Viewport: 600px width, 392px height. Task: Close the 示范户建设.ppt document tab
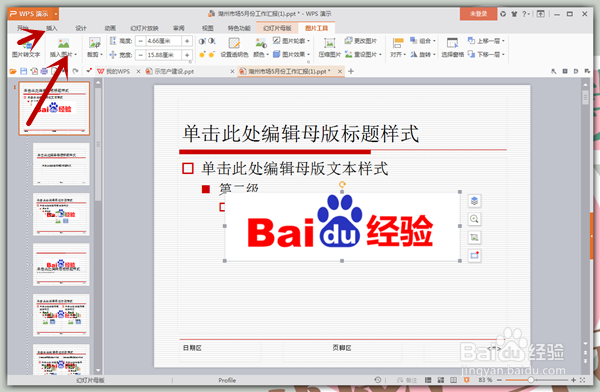pyautogui.click(x=232, y=71)
